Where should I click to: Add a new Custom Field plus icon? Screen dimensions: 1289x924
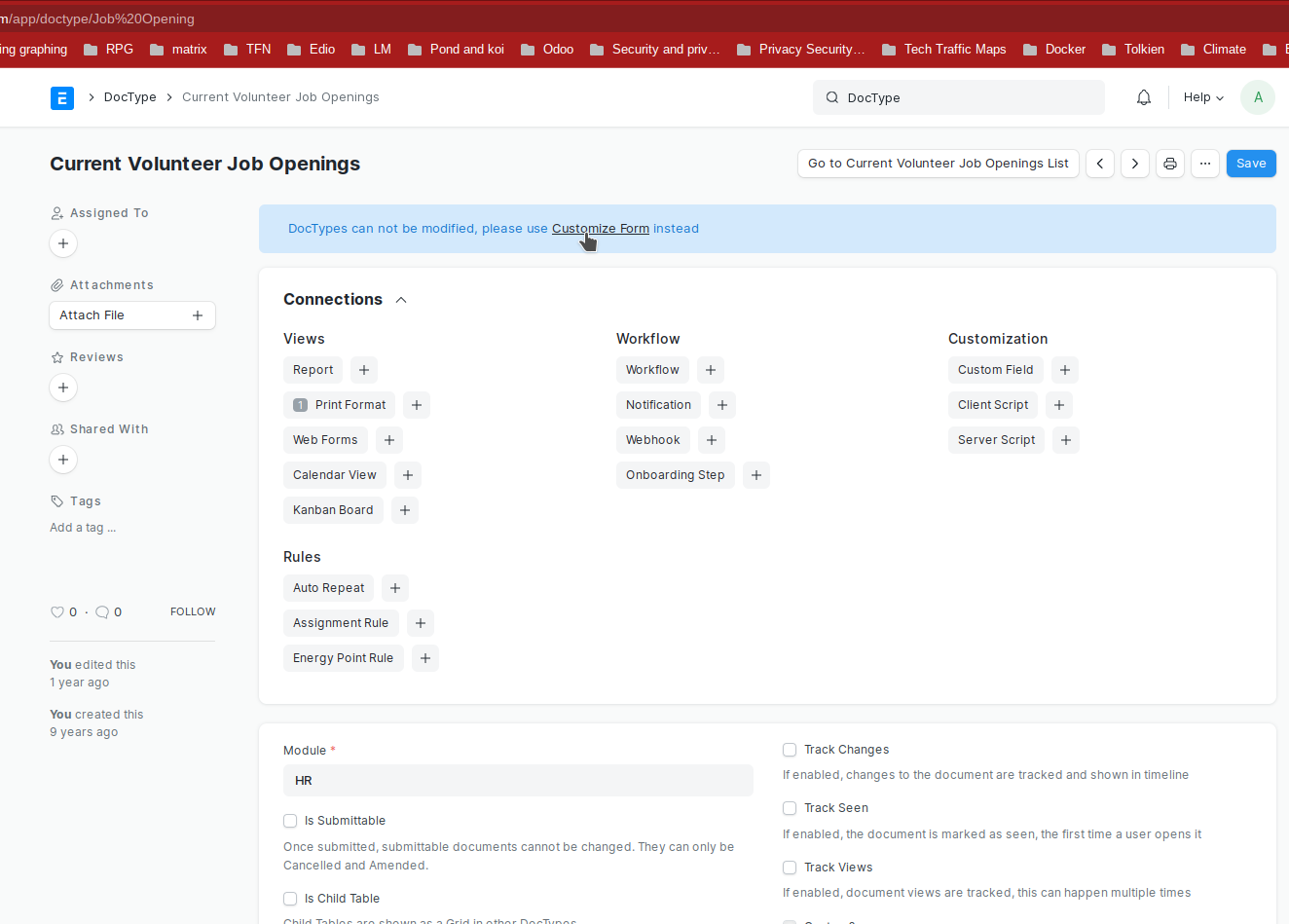(1065, 370)
